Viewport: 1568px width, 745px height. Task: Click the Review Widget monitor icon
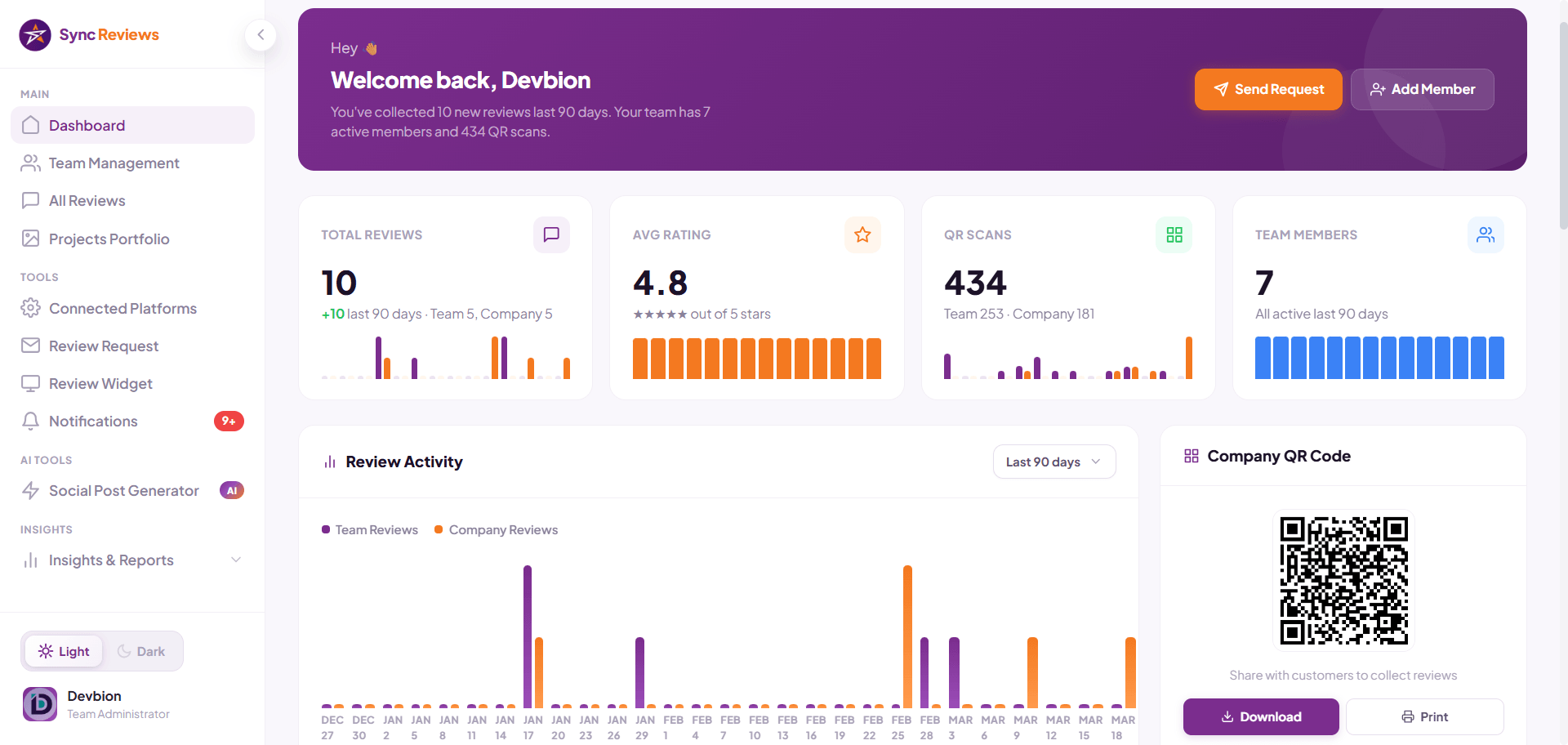(x=31, y=383)
